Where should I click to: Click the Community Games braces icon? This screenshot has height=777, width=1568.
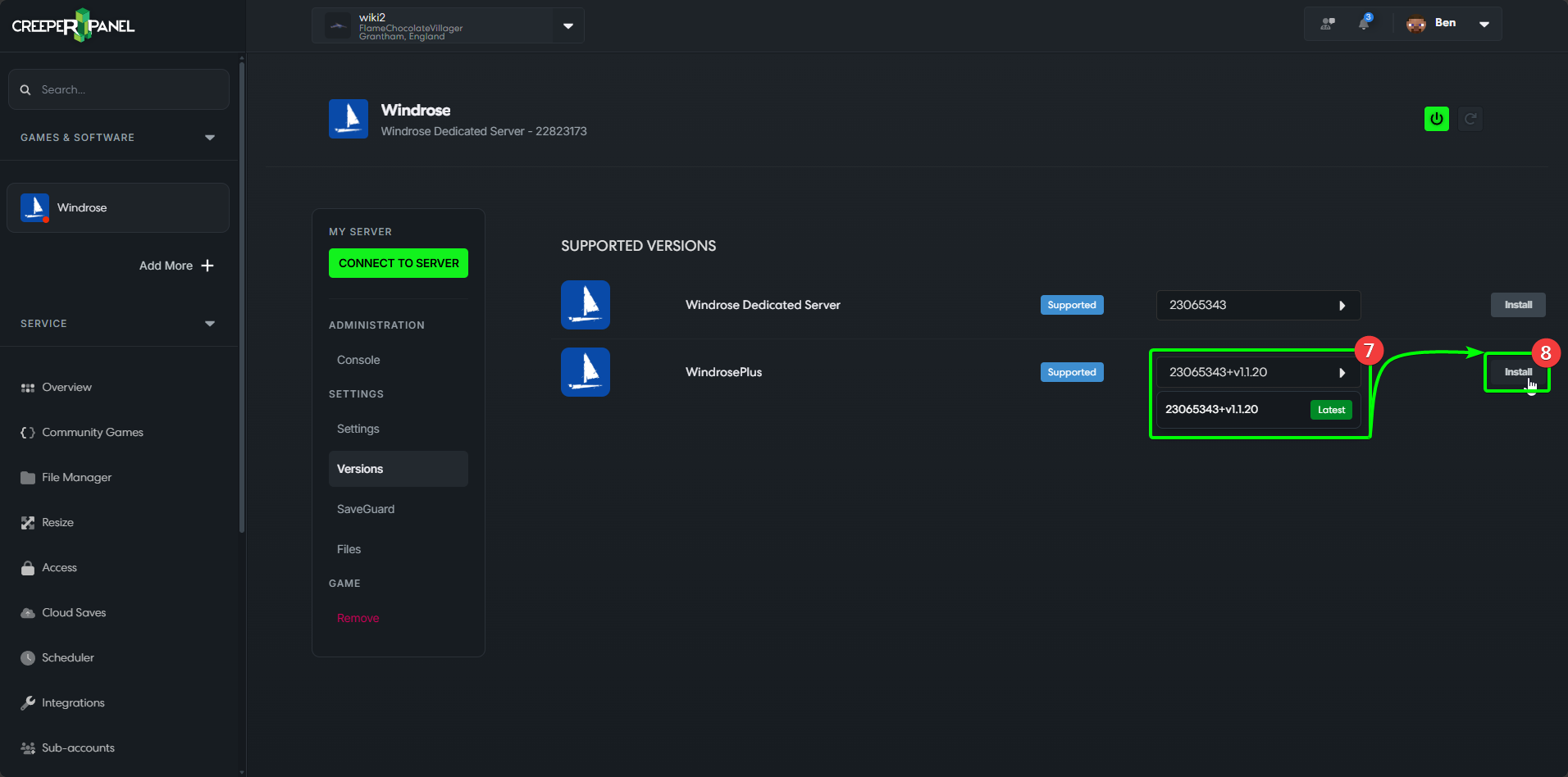click(x=28, y=433)
